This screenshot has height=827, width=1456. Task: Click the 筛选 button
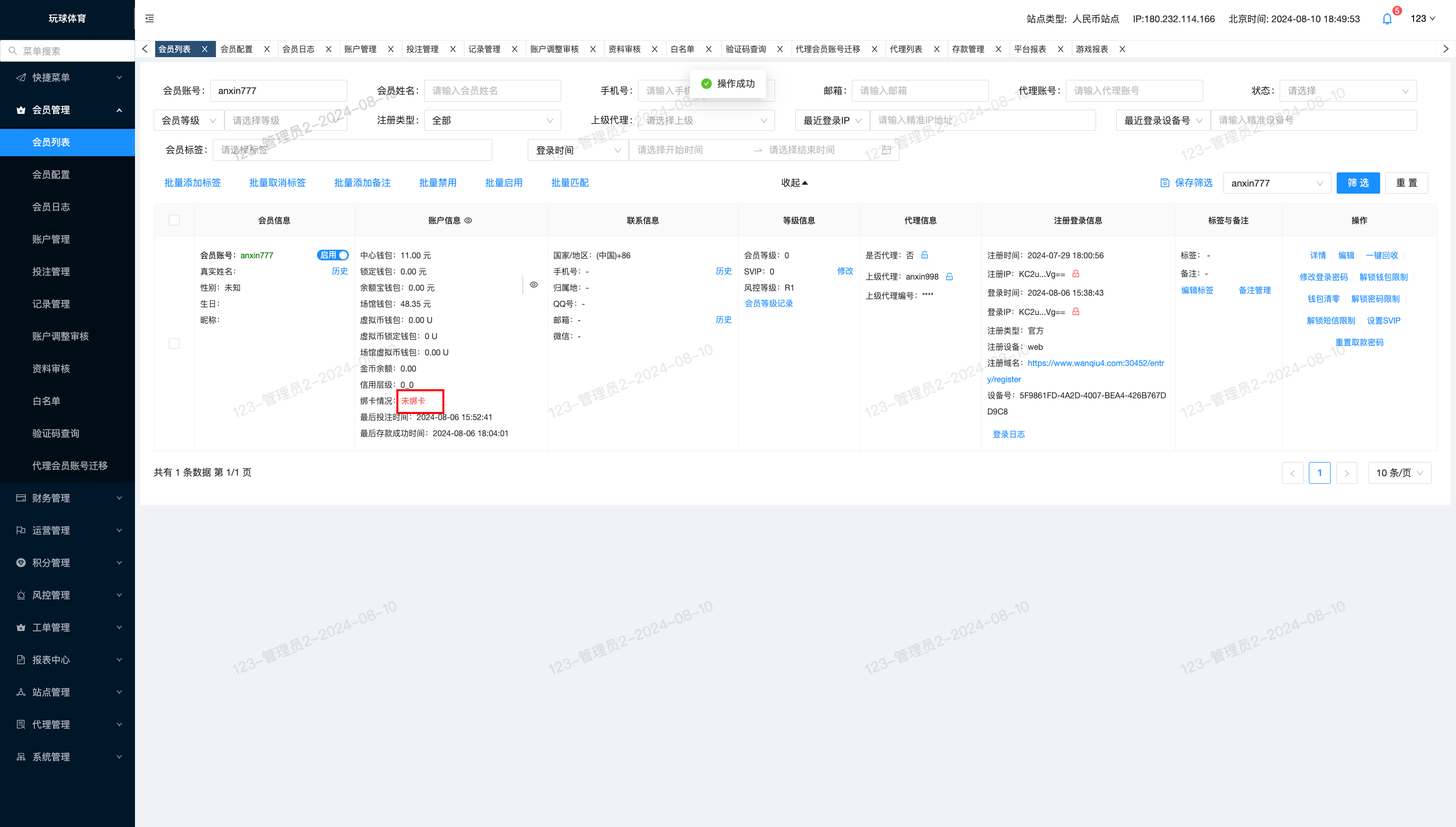(1358, 183)
